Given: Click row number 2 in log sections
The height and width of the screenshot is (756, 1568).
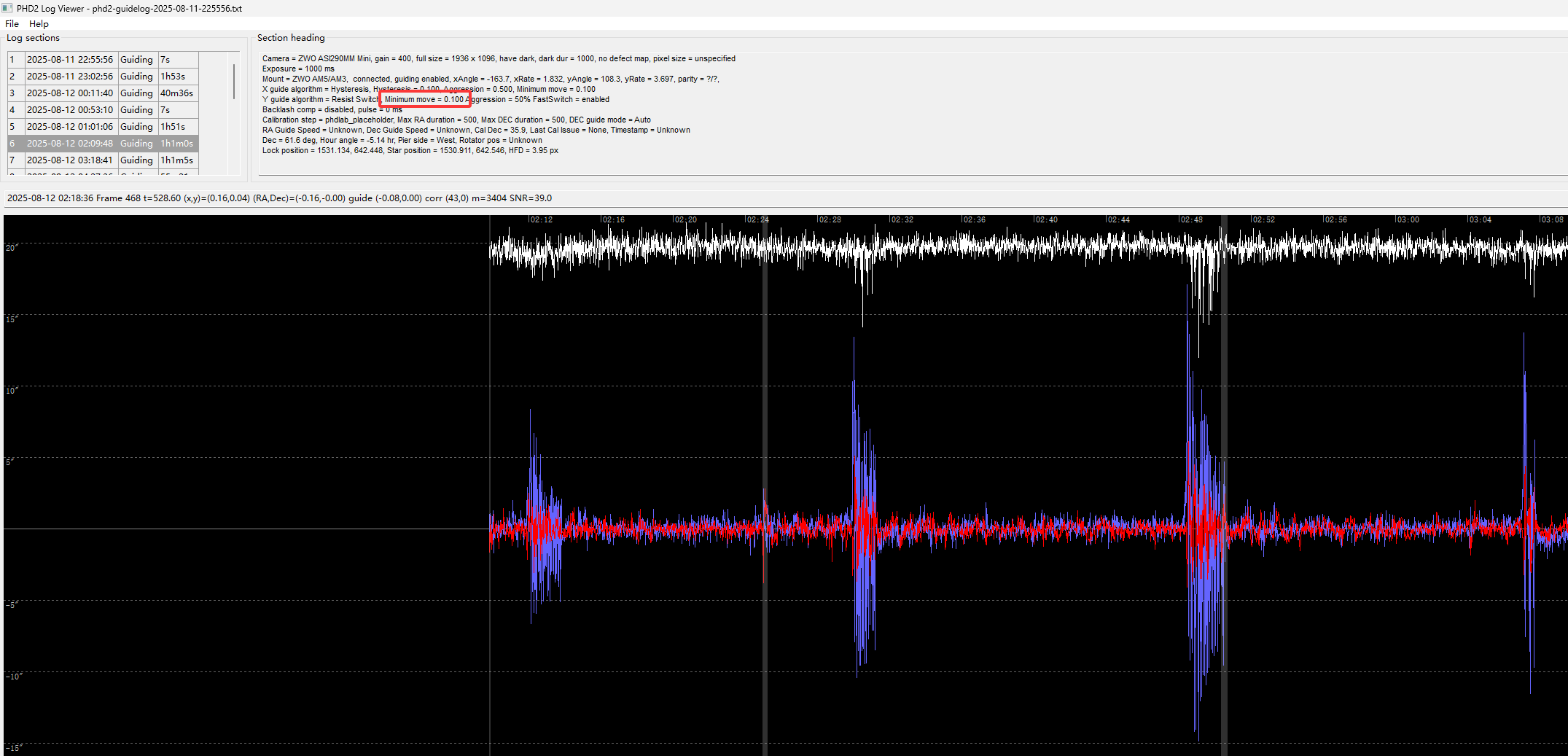Looking at the screenshot, I should (16, 77).
